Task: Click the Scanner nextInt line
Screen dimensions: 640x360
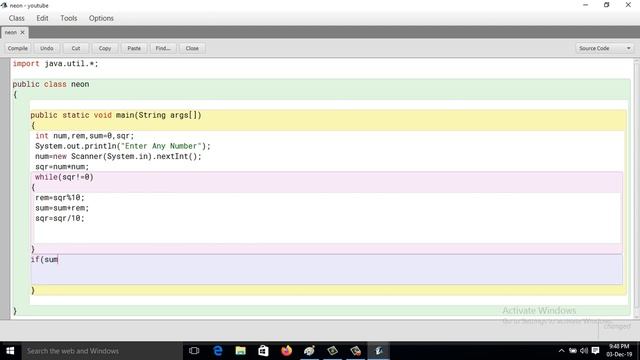Action: 118,156
